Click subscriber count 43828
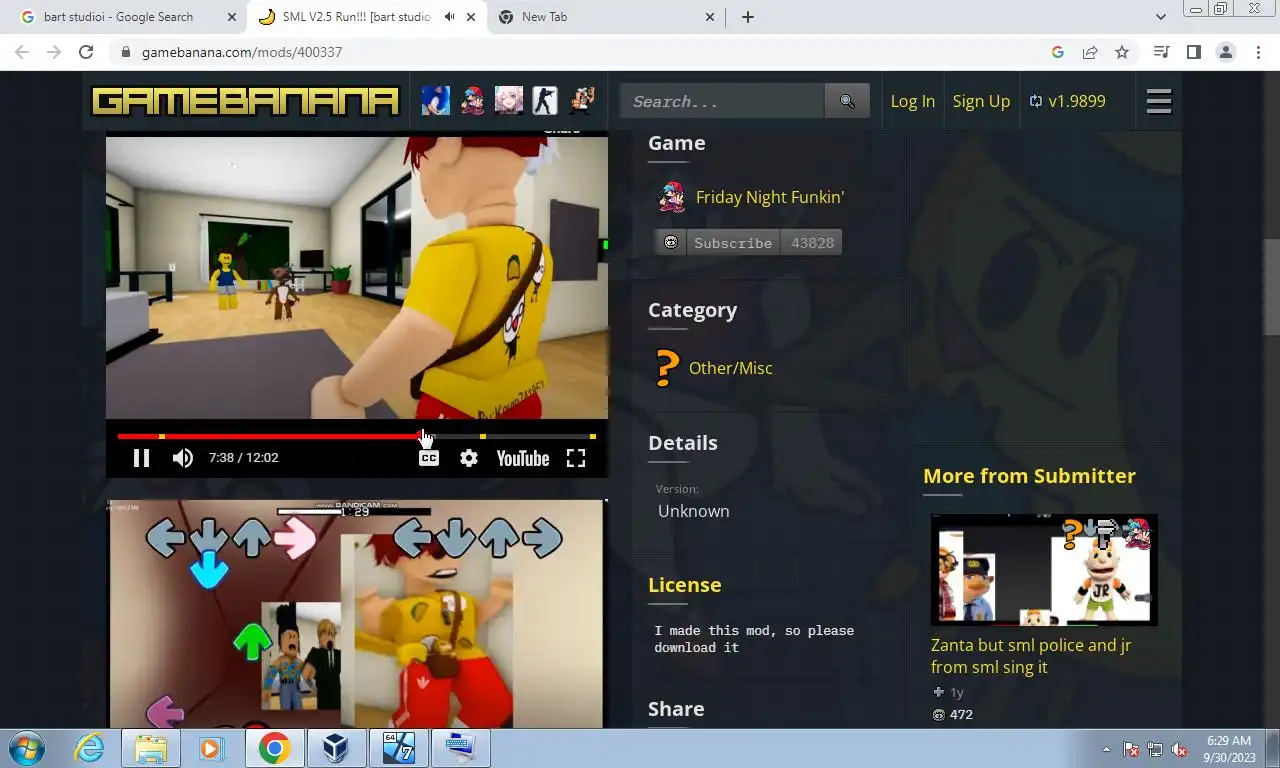The height and width of the screenshot is (768, 1280). pos(812,243)
